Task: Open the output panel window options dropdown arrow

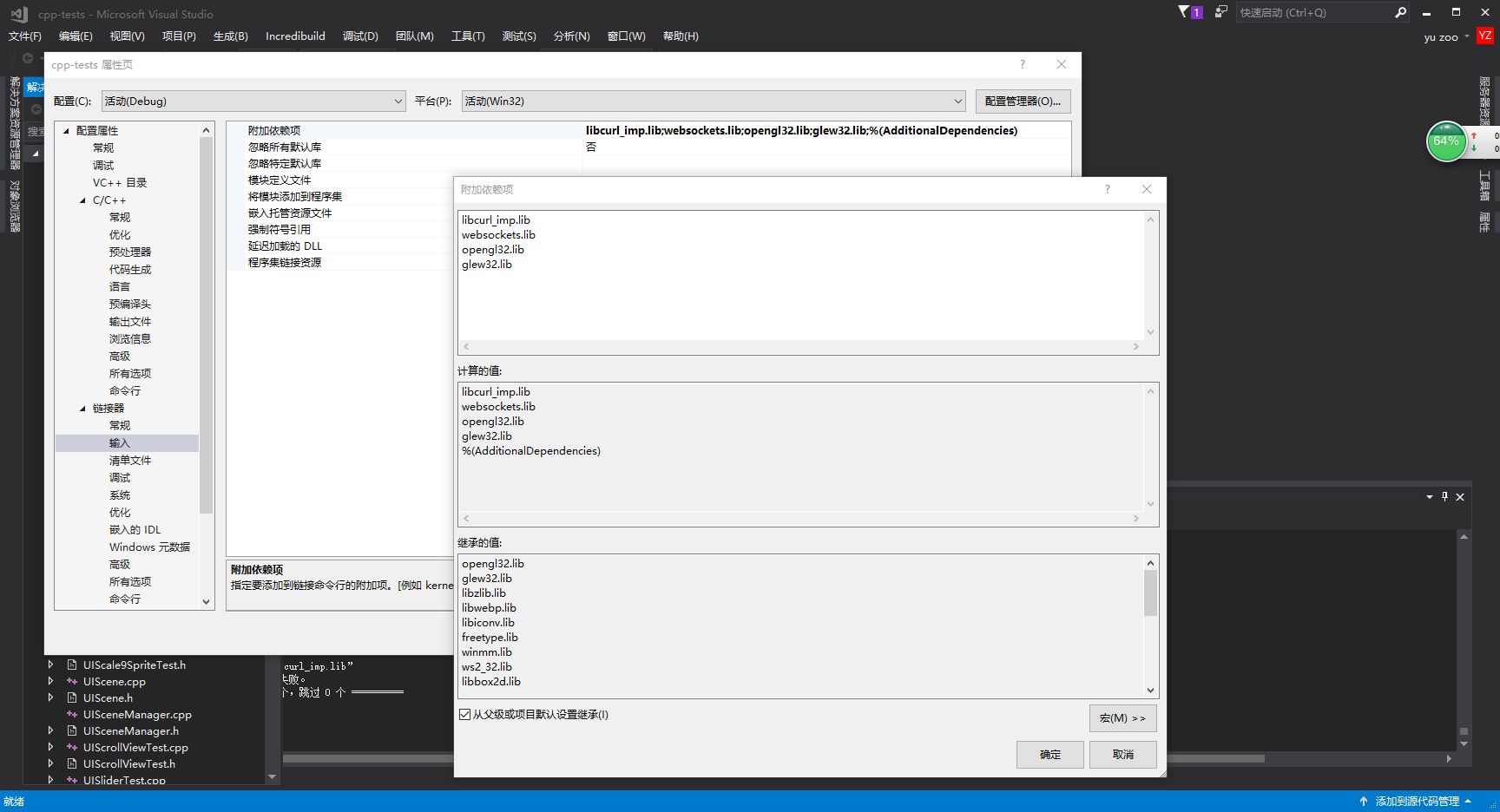Action: [x=1429, y=497]
